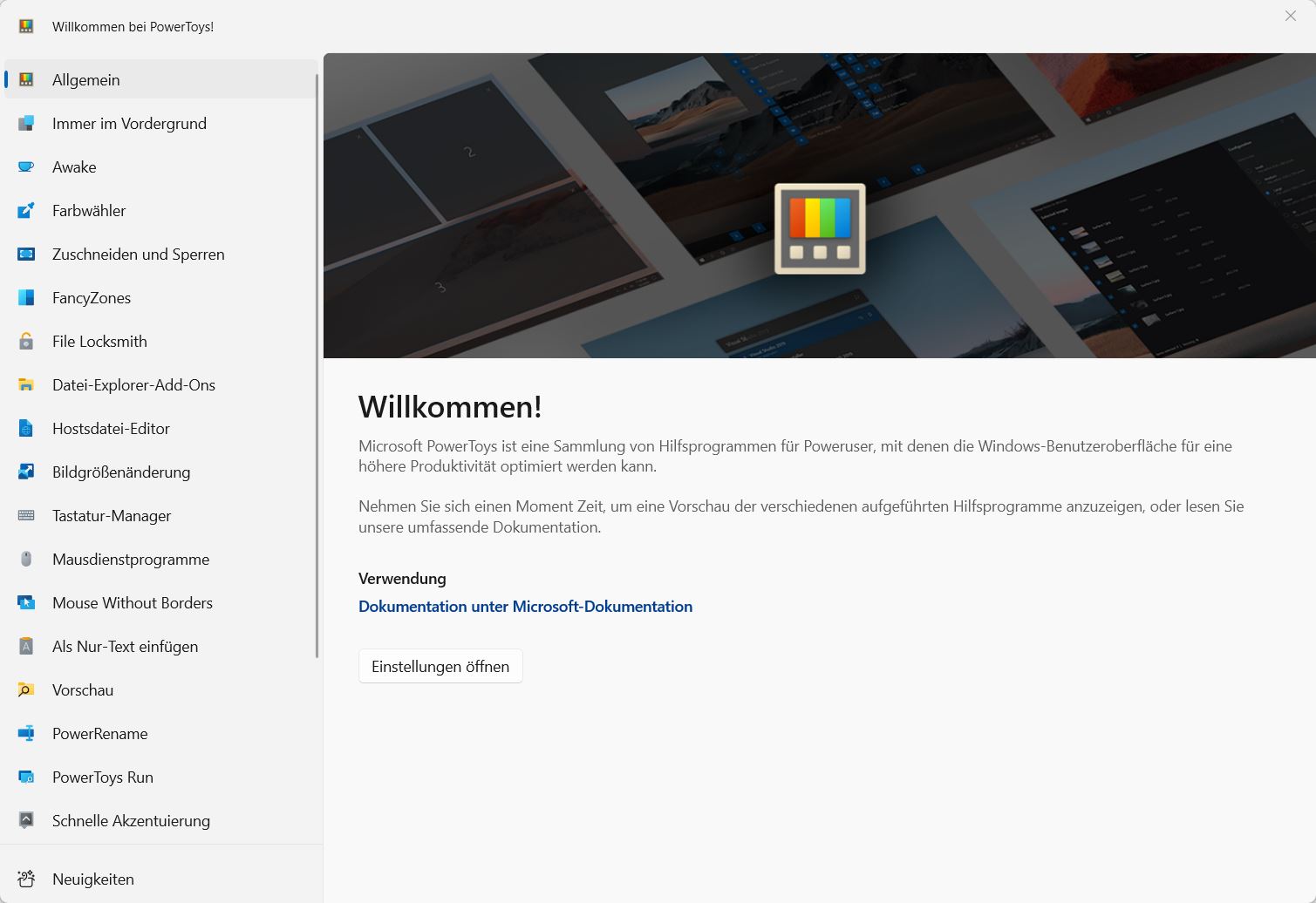The width and height of the screenshot is (1316, 903).
Task: Click the Awake coffee cup icon
Action: (x=26, y=166)
